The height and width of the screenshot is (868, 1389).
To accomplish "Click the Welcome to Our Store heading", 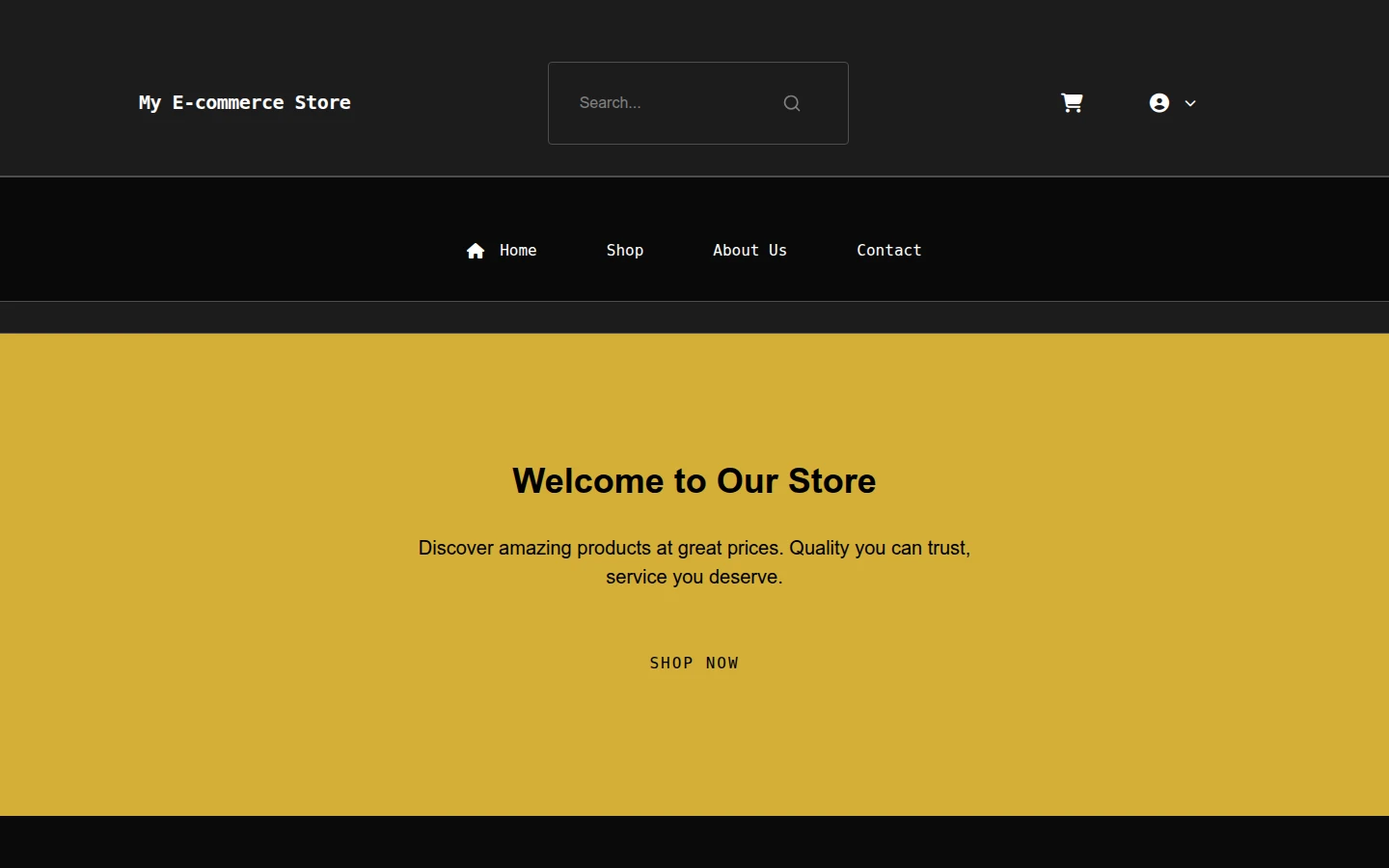I will pos(694,480).
